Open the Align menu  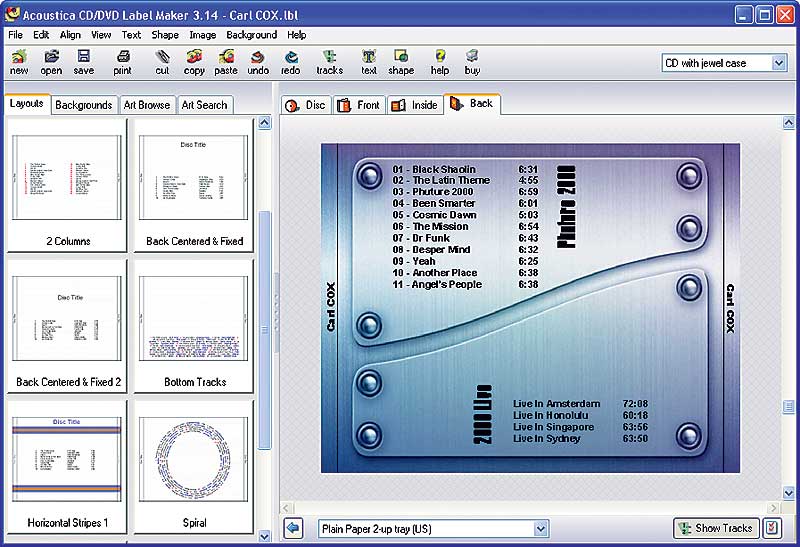click(x=70, y=35)
